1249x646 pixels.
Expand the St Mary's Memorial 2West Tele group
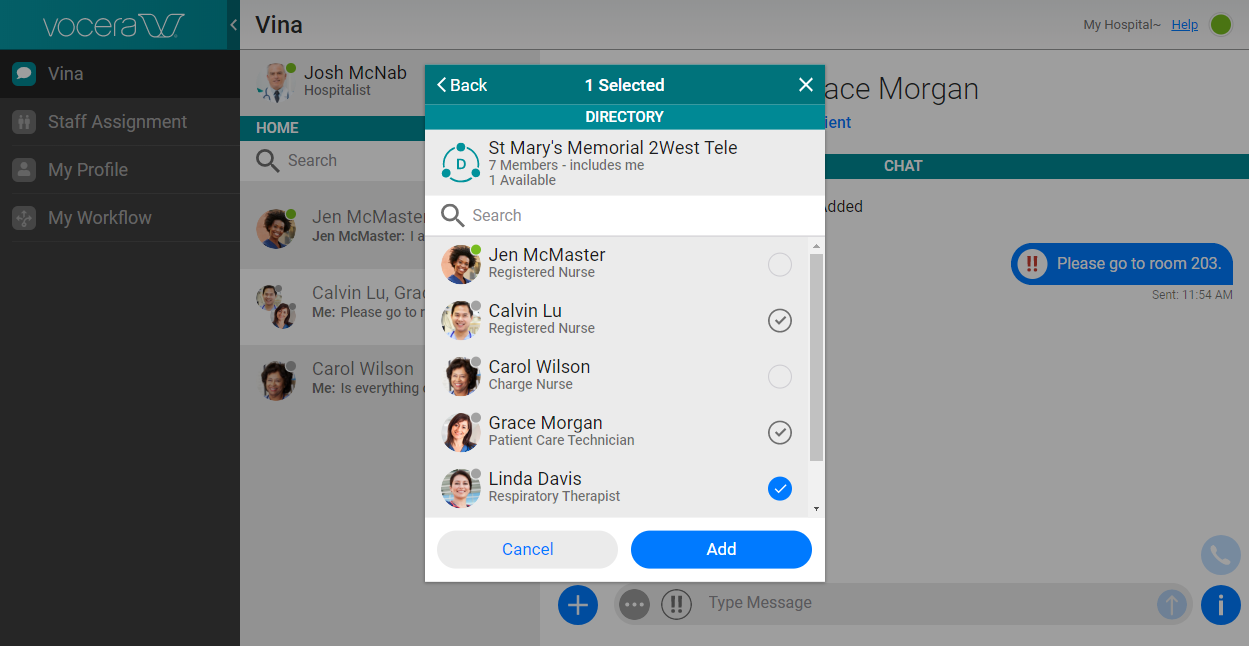click(x=612, y=160)
